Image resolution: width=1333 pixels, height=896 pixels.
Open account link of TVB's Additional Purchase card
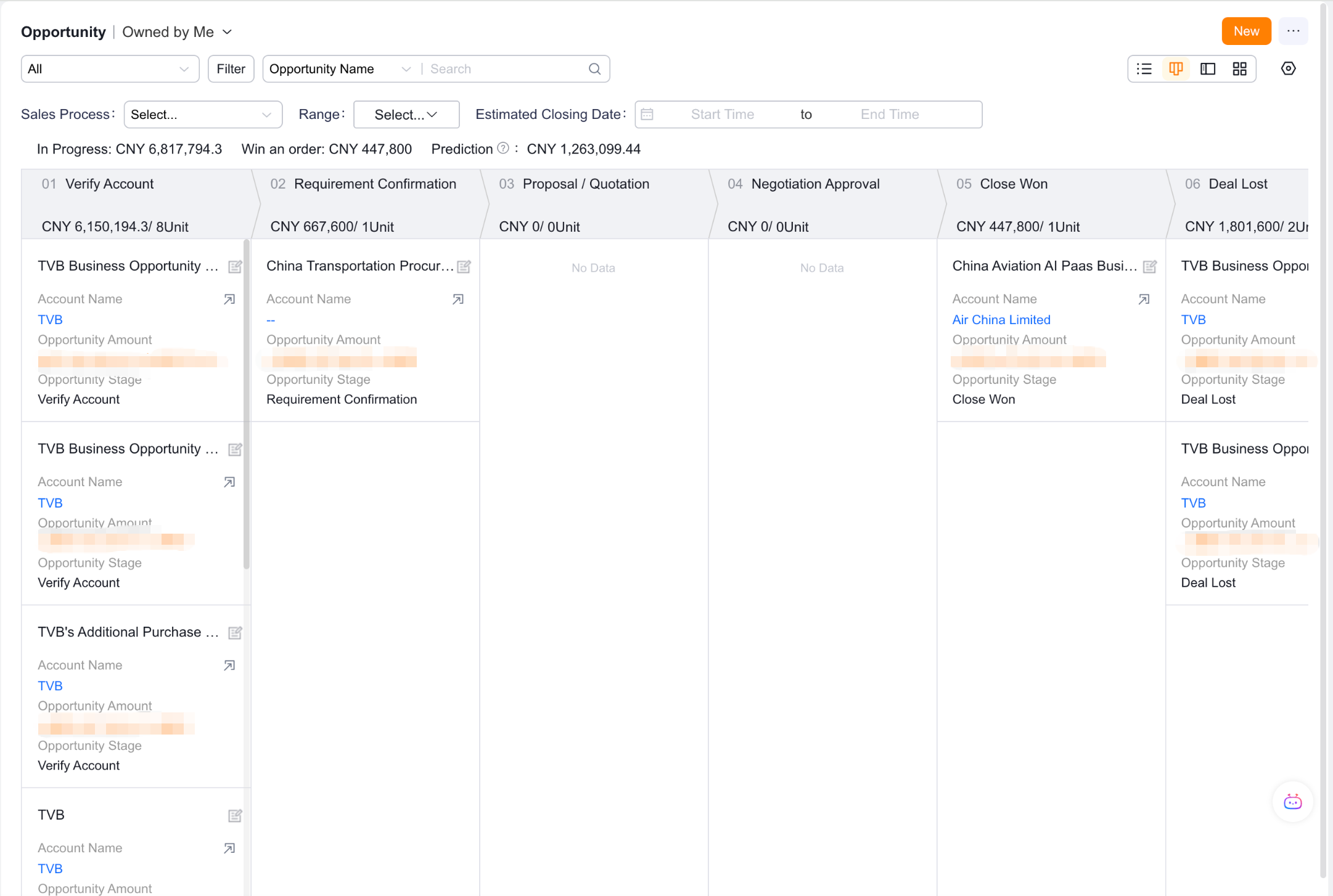(x=229, y=666)
